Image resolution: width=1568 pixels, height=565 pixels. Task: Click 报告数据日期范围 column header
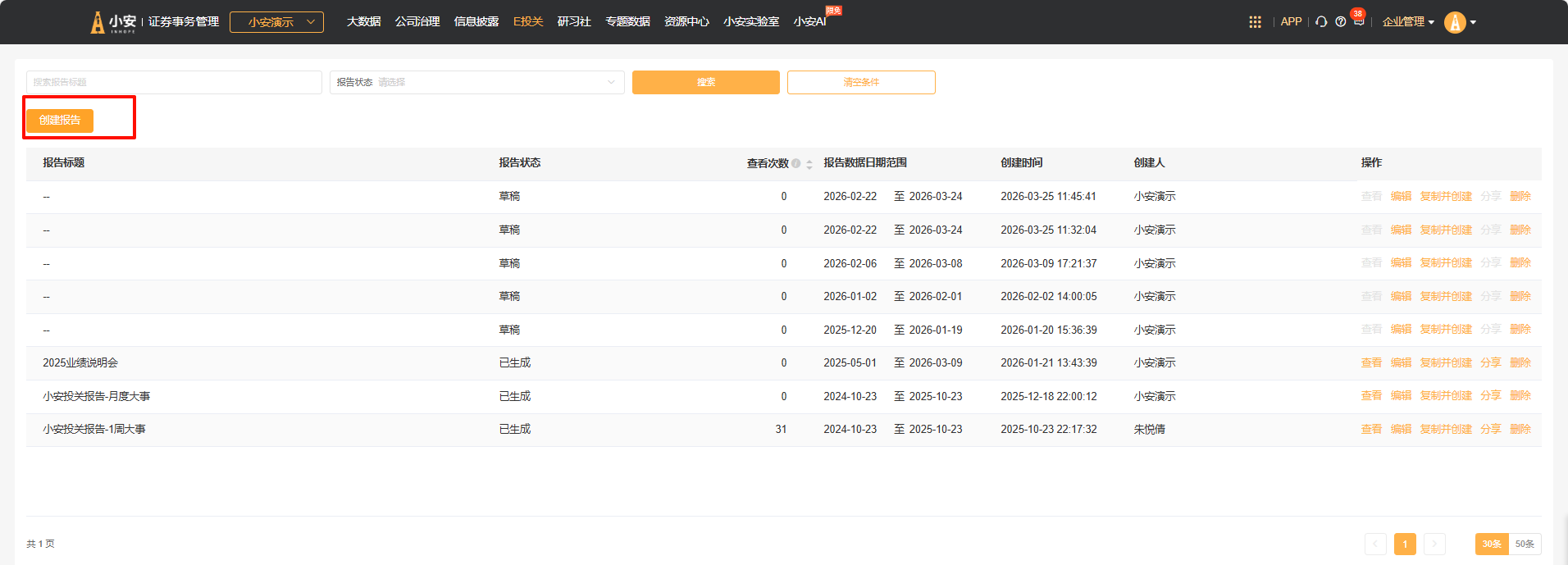tap(865, 163)
